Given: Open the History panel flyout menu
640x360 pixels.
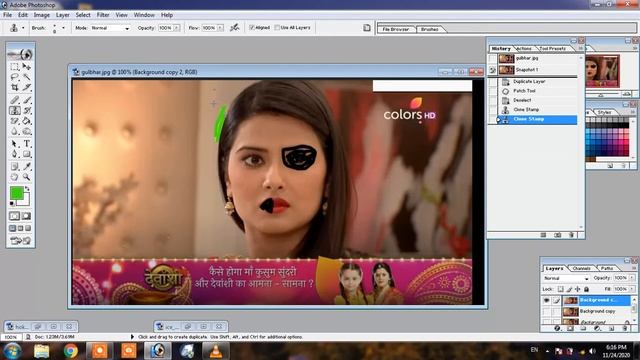Looking at the screenshot, I should click(580, 48).
